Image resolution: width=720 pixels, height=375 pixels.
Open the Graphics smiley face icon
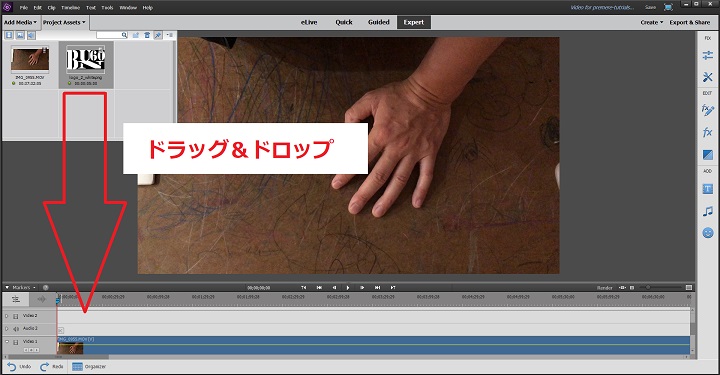coord(707,233)
